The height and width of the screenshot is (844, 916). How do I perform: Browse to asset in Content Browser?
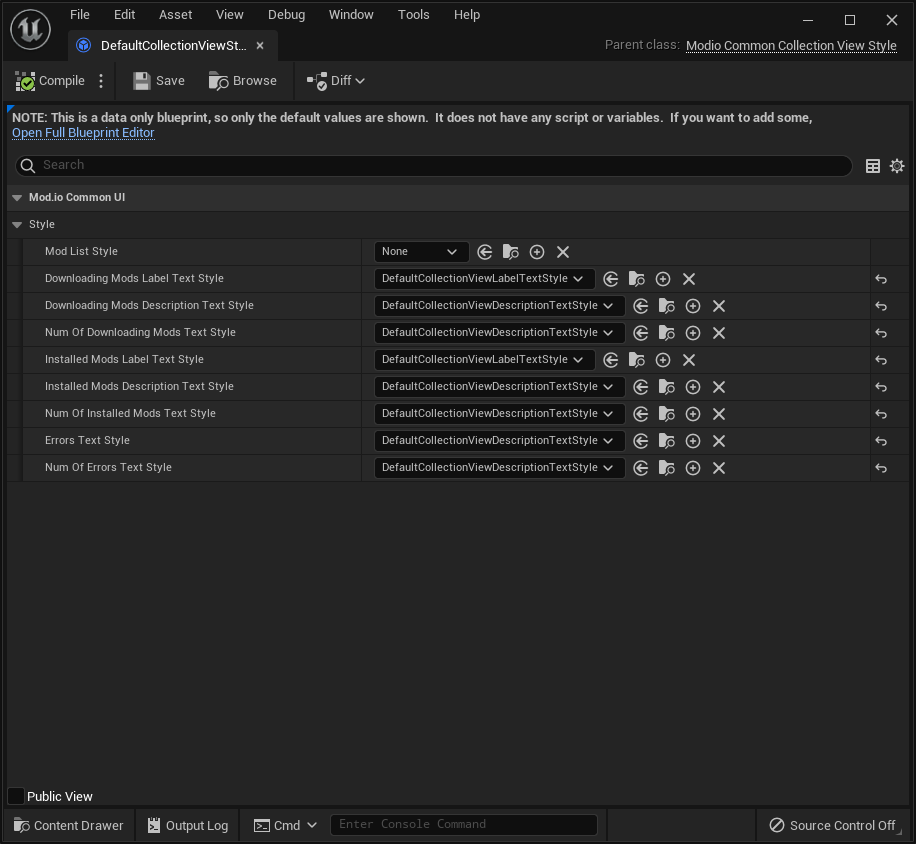coord(242,81)
